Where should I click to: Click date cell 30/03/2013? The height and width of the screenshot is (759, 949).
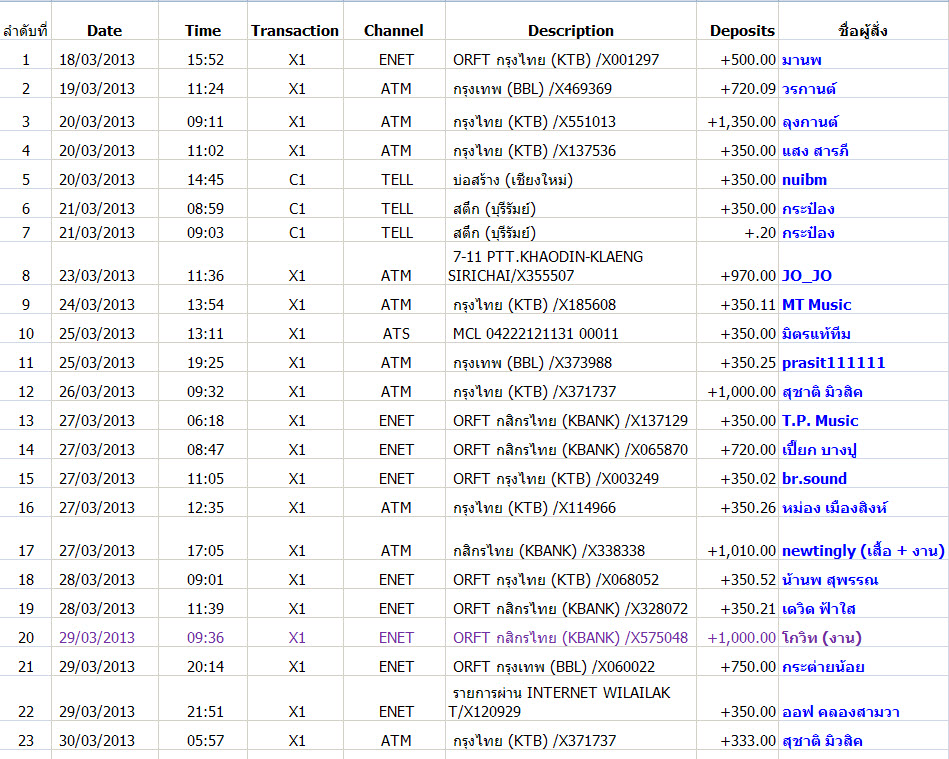pos(97,741)
